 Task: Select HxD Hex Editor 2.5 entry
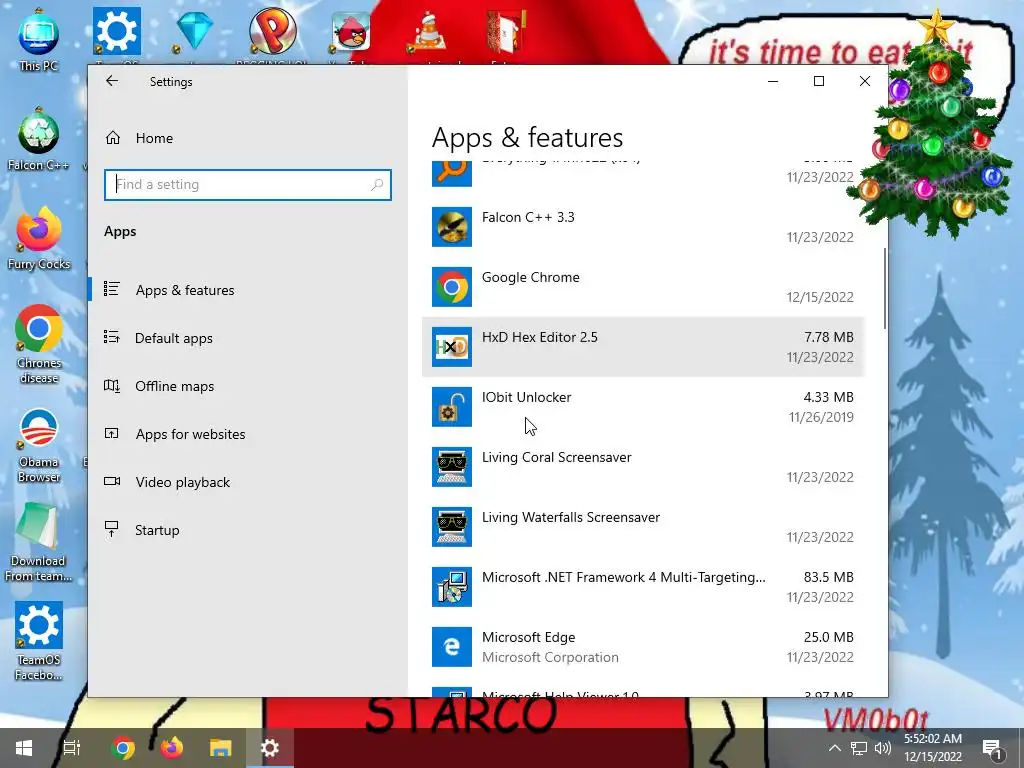643,347
